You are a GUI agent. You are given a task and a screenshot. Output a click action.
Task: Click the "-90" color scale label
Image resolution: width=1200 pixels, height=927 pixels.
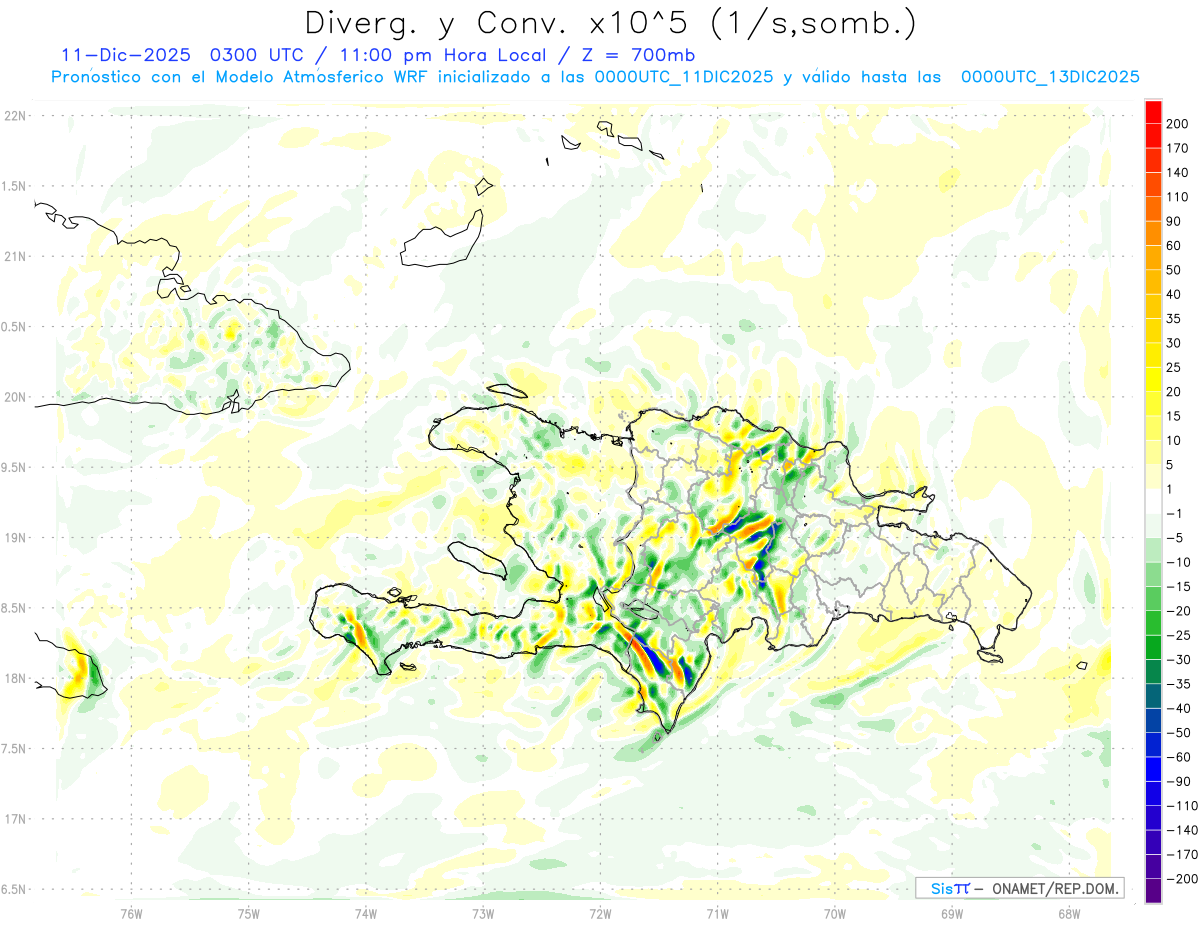click(x=1178, y=781)
